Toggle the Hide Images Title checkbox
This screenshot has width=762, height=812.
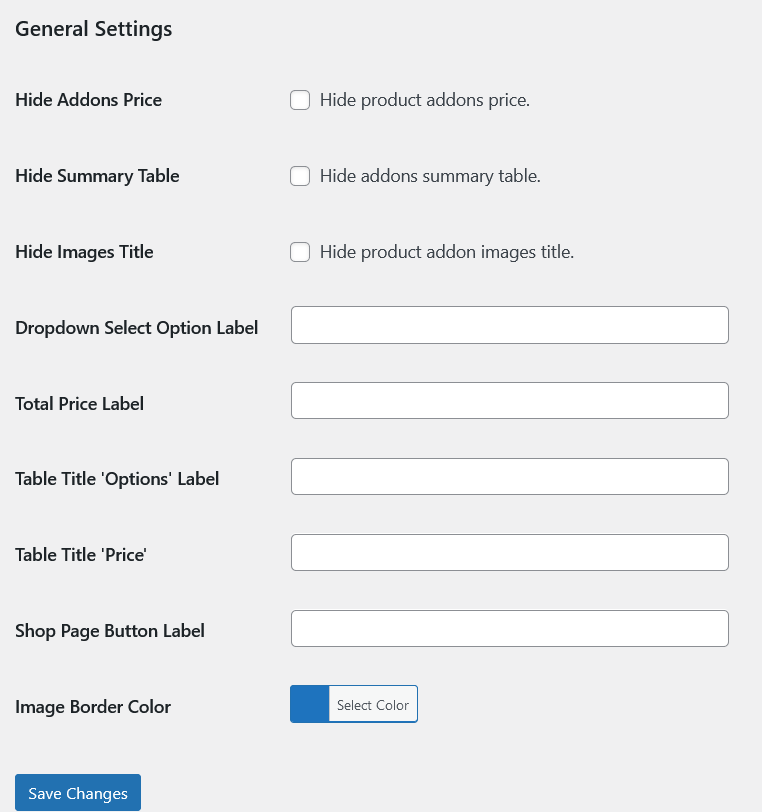[300, 252]
